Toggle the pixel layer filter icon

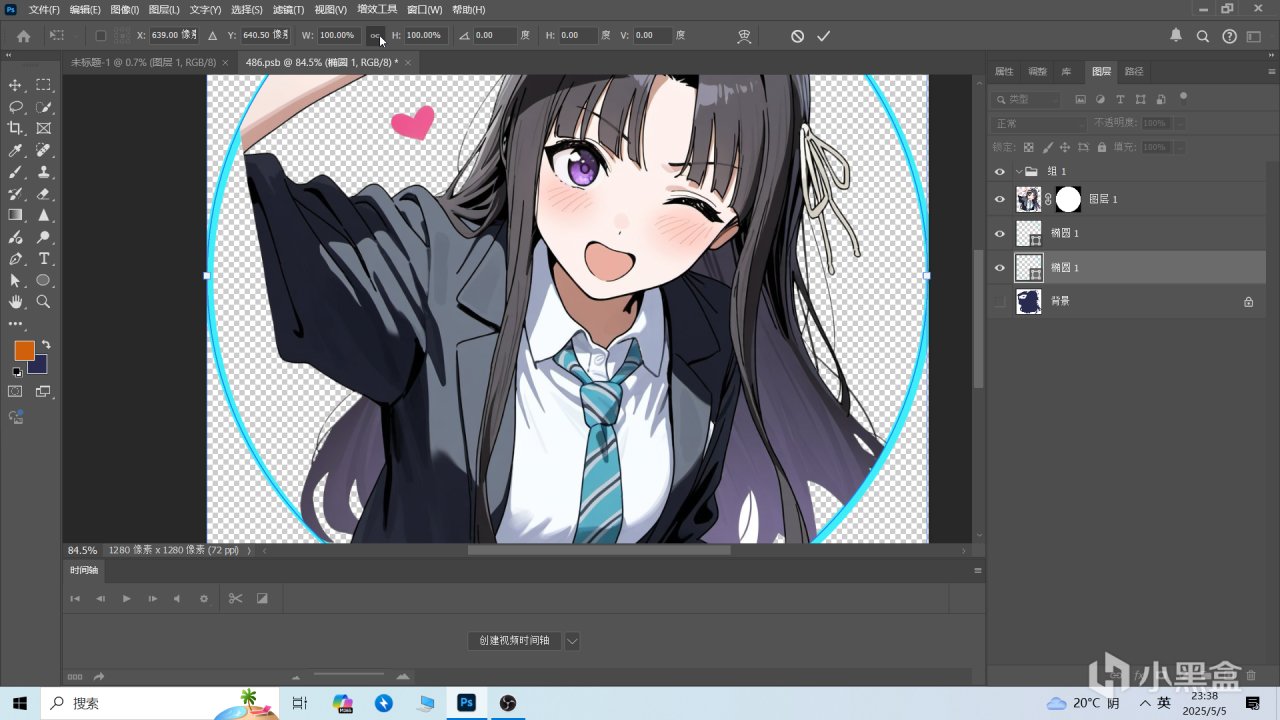coord(1080,100)
